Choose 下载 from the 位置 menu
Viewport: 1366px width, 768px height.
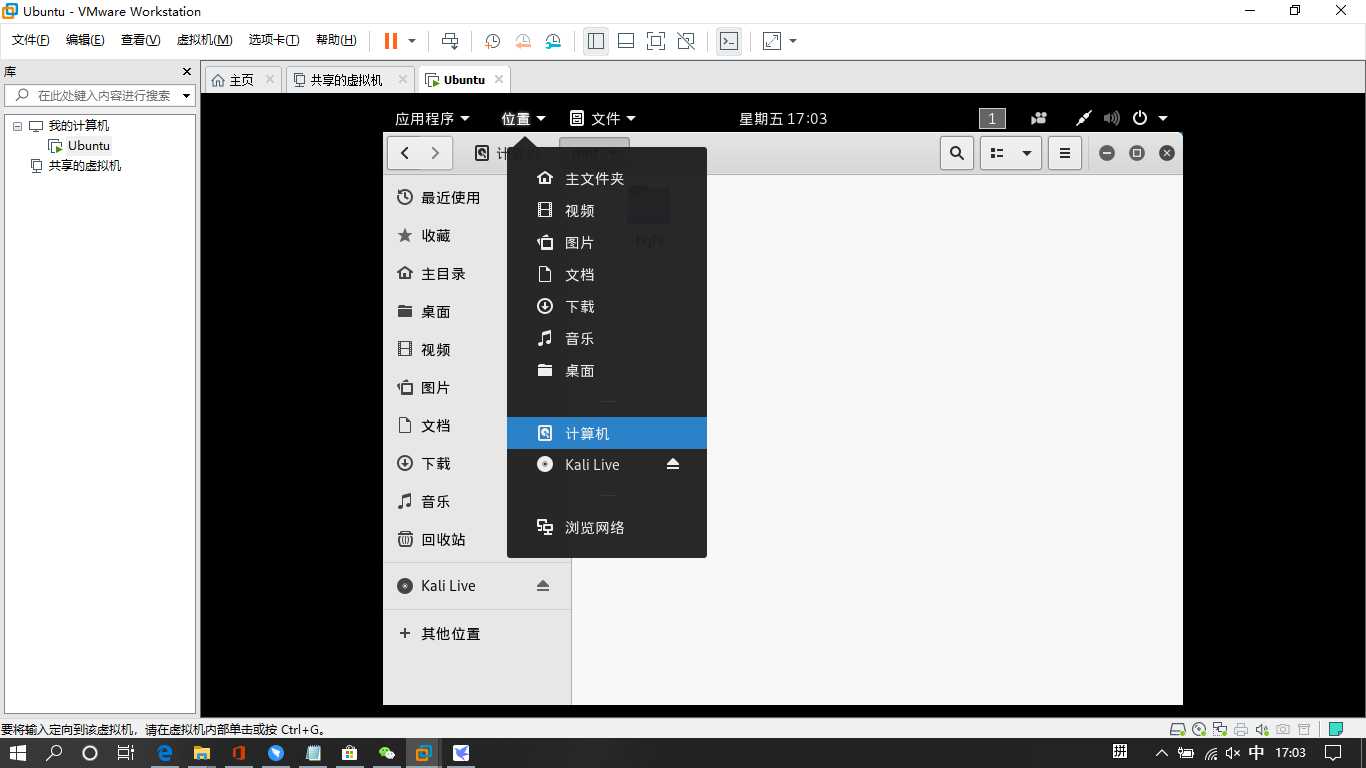pyautogui.click(x=607, y=307)
